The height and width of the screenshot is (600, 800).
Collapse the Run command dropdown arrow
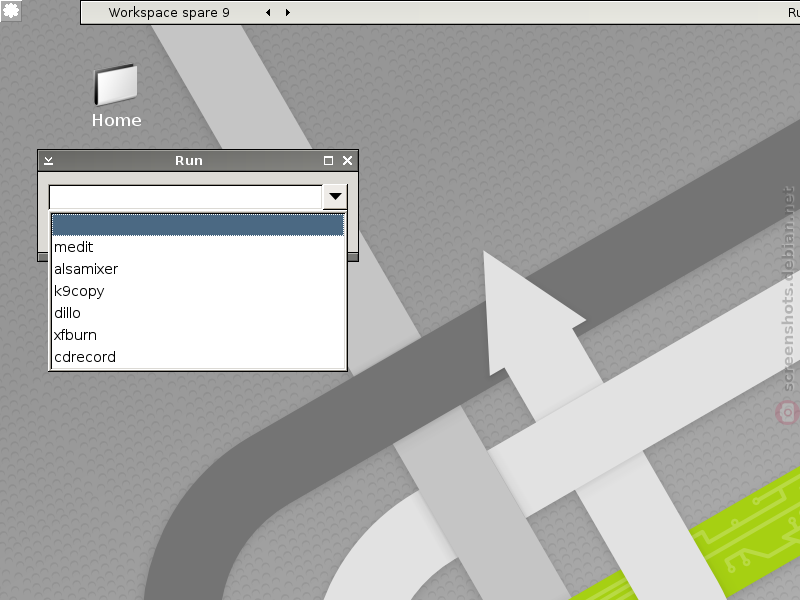[335, 196]
